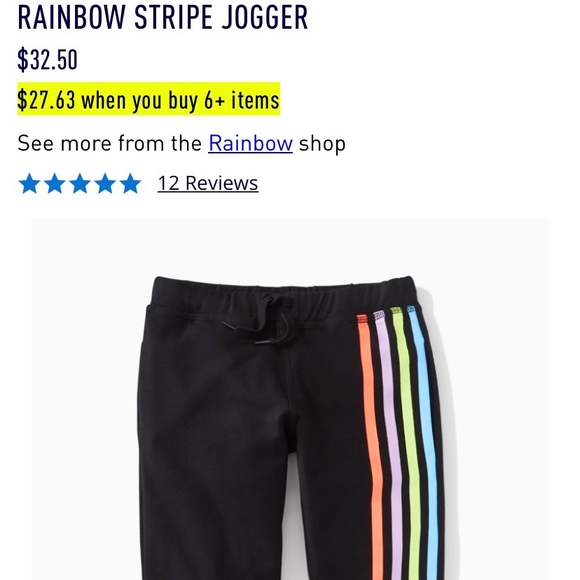Click the yellow $27.63 bulk discount banner
The width and height of the screenshot is (580, 580).
(149, 99)
